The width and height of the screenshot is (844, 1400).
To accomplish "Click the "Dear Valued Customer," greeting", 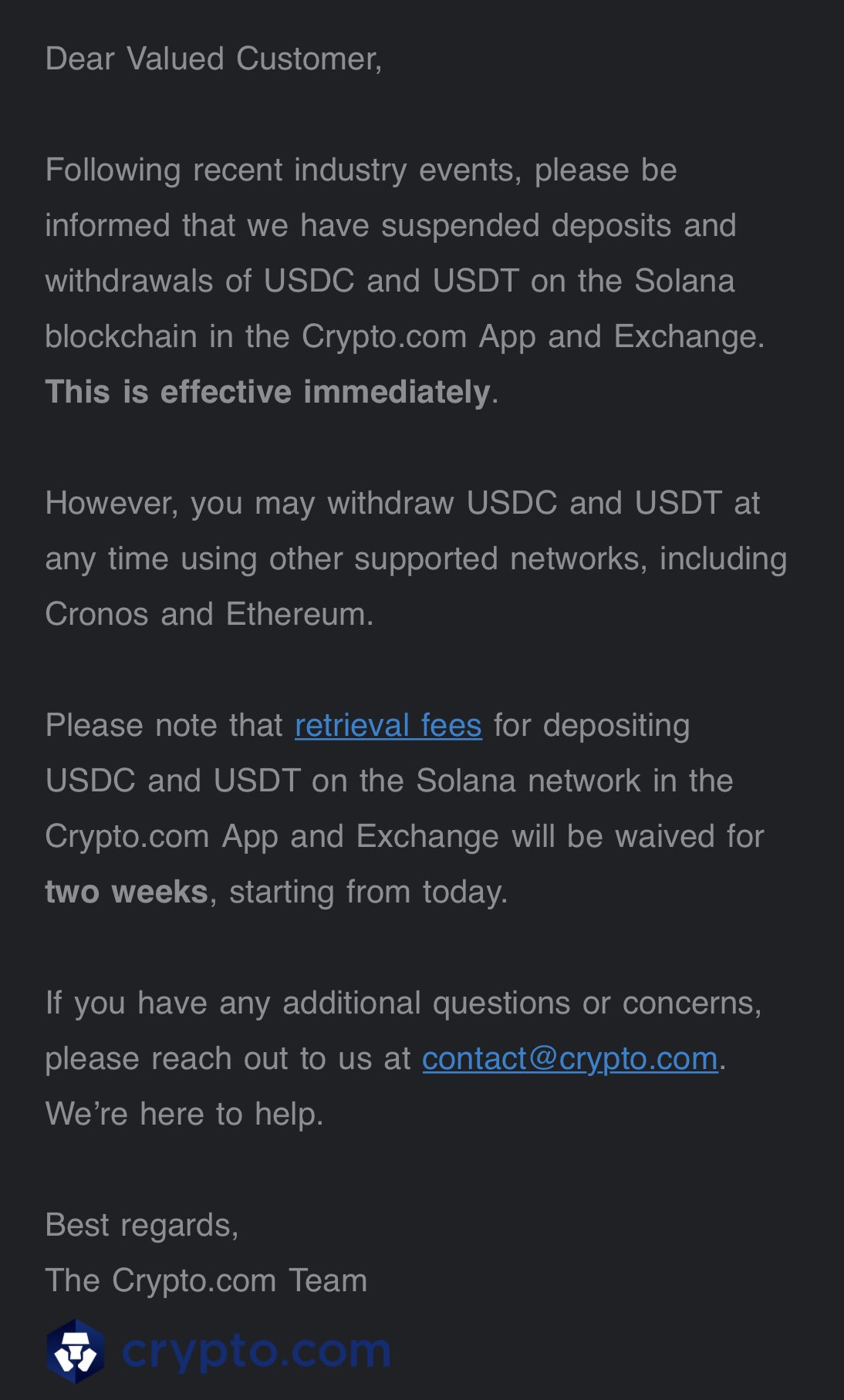I will 214,59.
